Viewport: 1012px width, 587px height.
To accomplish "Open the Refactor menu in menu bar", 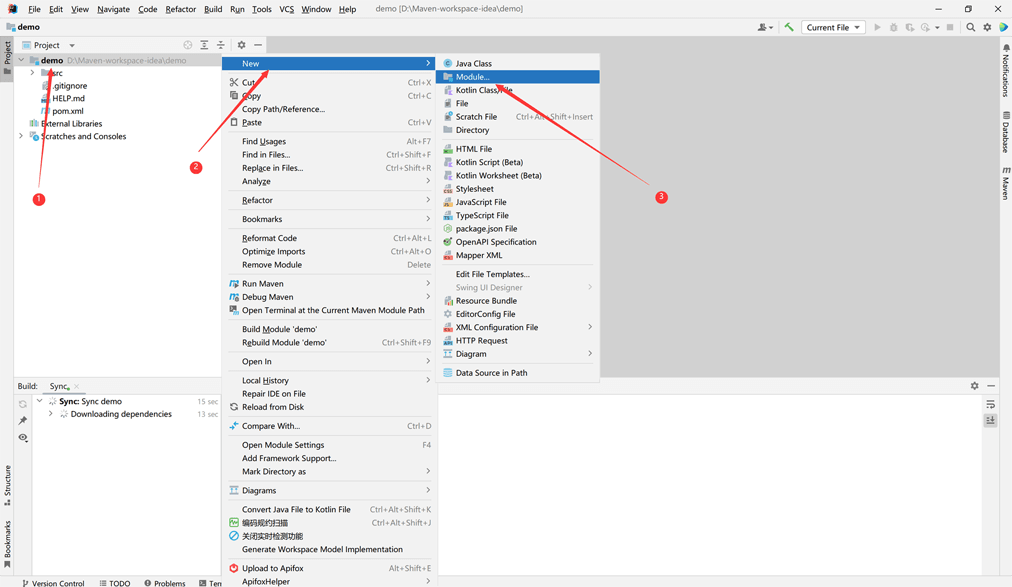I will [180, 9].
